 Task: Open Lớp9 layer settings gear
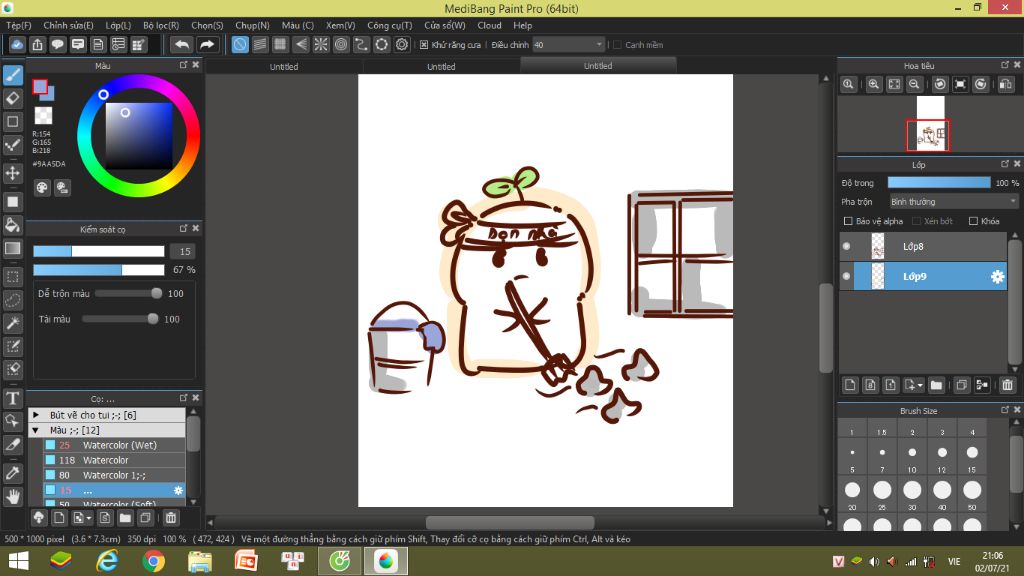997,277
